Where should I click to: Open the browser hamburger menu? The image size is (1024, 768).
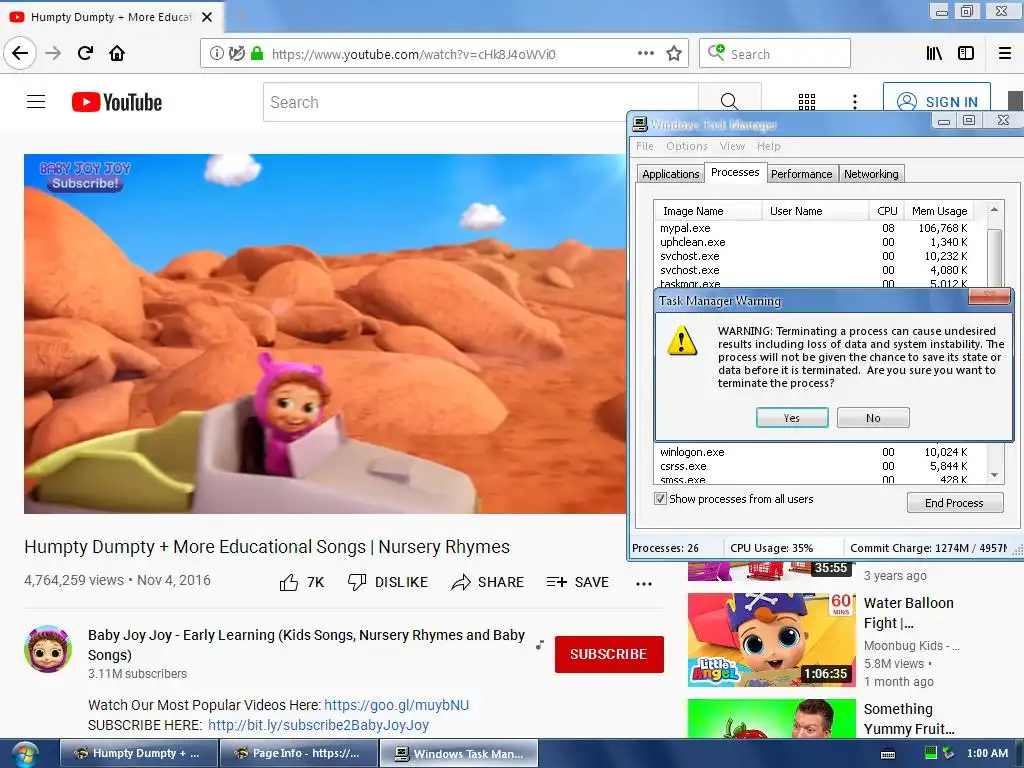point(1005,54)
